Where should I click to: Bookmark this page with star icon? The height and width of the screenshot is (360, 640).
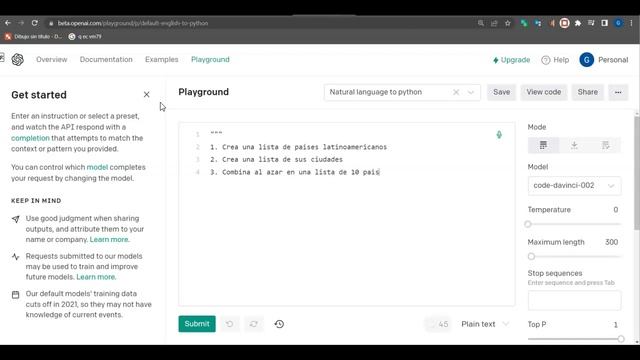point(508,23)
